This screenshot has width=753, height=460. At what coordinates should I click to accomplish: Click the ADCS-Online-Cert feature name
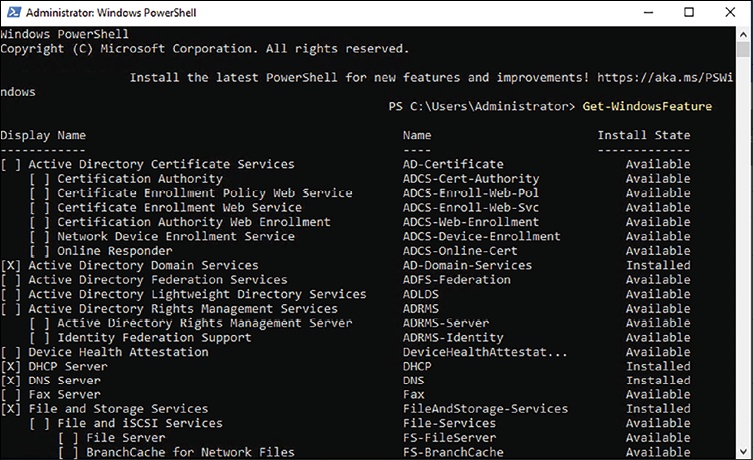point(460,251)
